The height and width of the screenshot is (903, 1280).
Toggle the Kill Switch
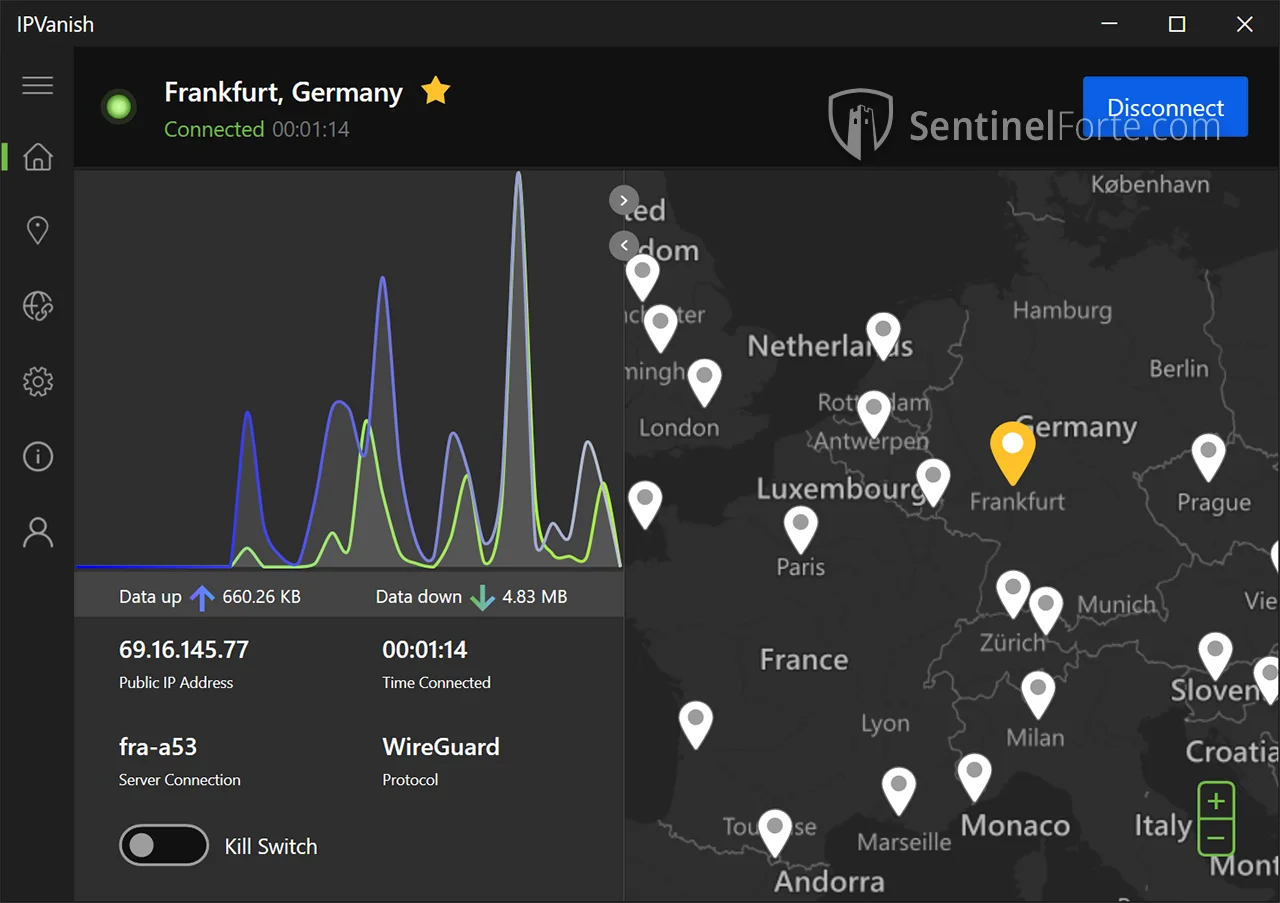click(163, 846)
